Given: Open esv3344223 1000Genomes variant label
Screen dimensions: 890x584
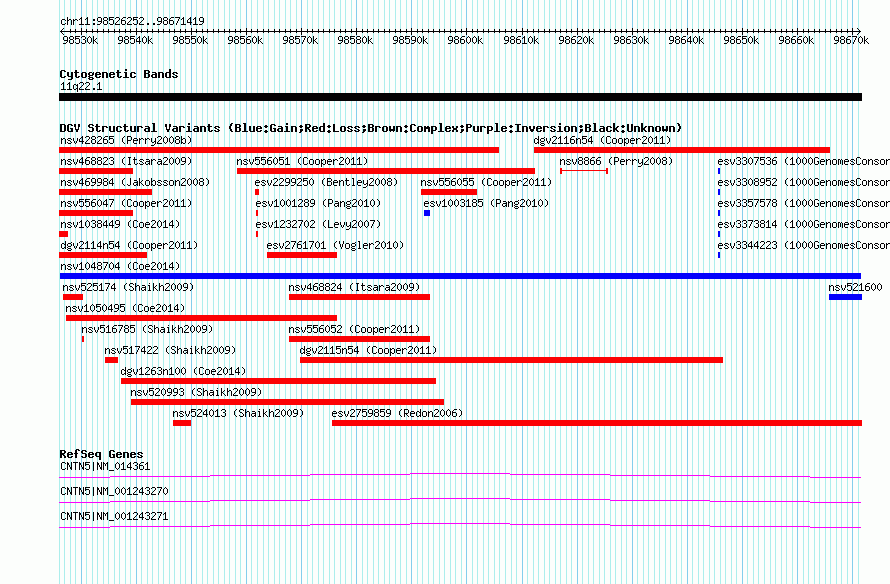Looking at the screenshot, I should (803, 245).
